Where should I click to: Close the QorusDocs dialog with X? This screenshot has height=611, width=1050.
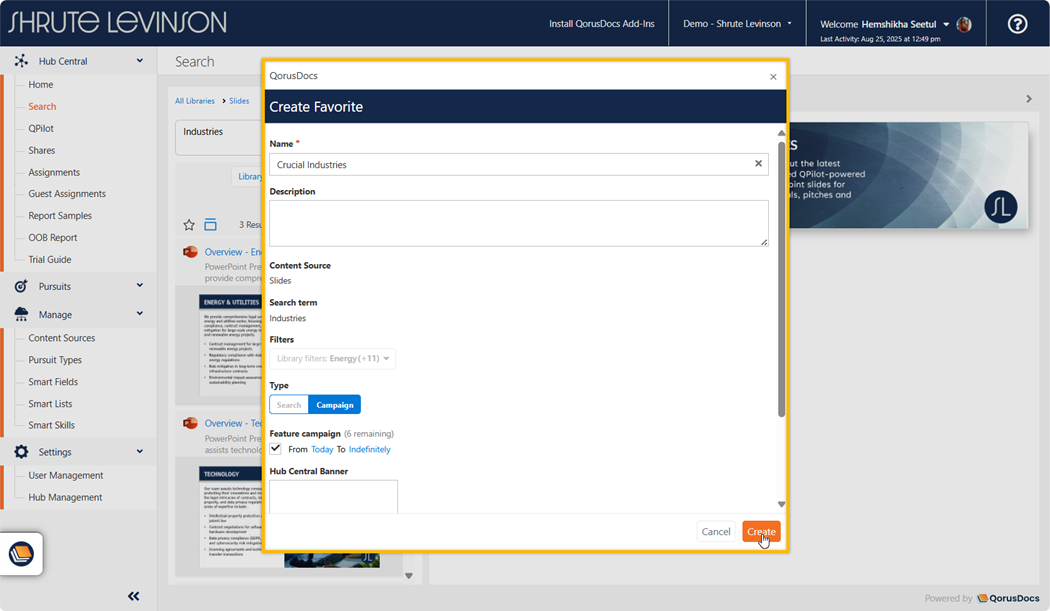click(x=773, y=77)
